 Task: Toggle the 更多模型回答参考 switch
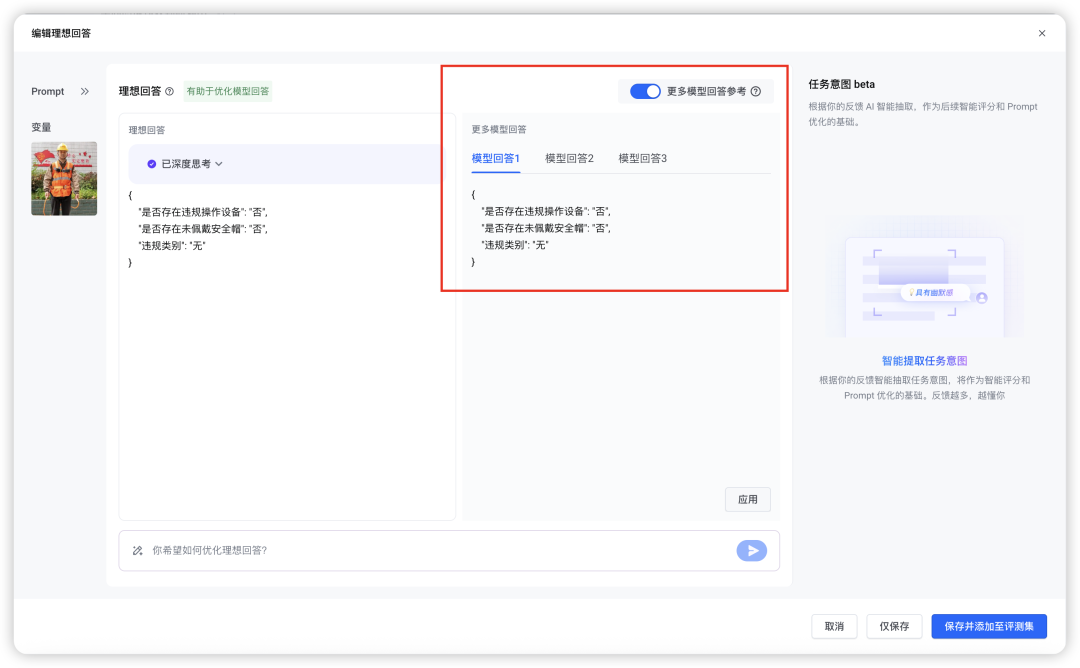point(645,91)
